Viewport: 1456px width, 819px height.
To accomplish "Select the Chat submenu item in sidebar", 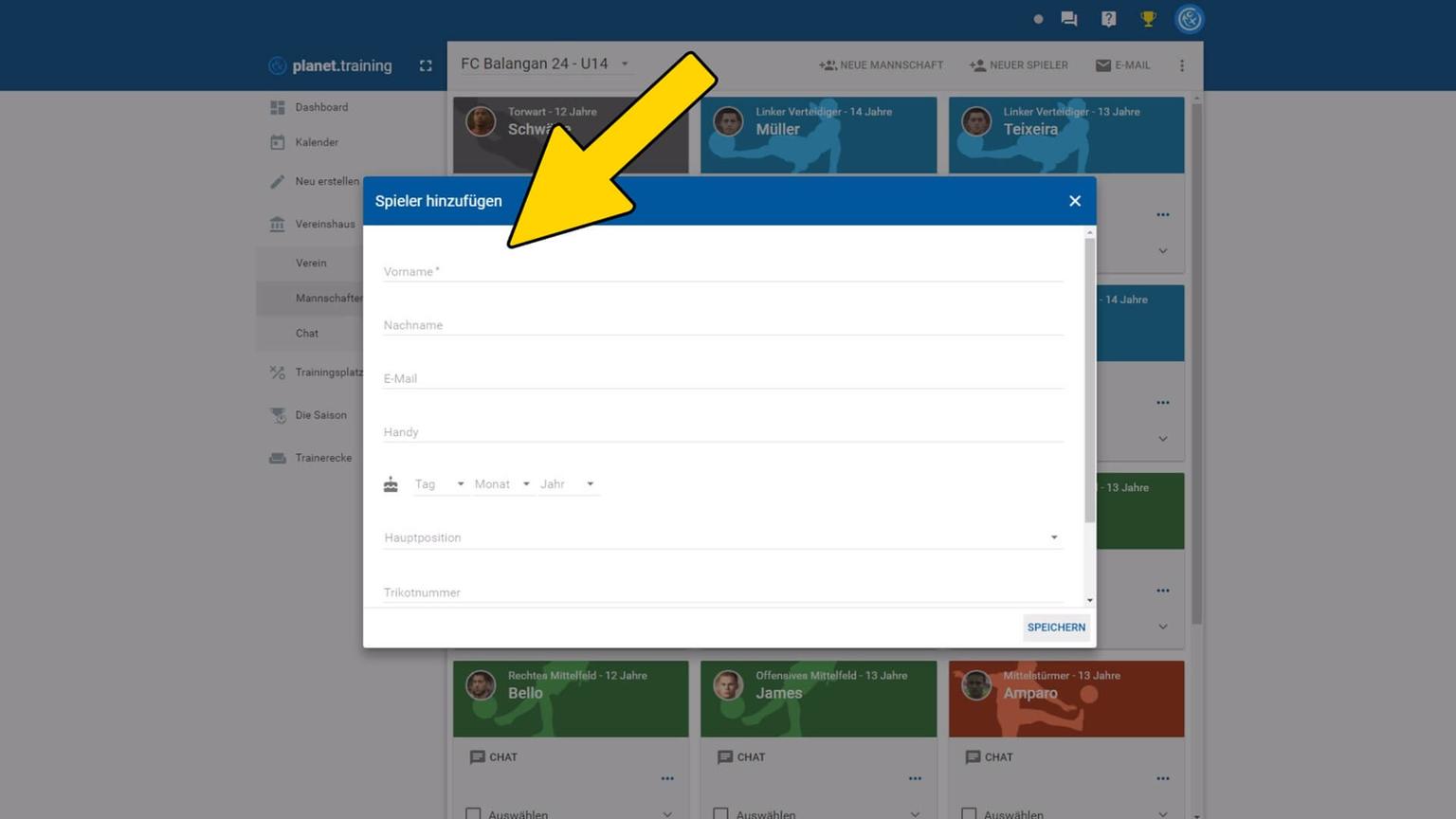I will pyautogui.click(x=307, y=334).
